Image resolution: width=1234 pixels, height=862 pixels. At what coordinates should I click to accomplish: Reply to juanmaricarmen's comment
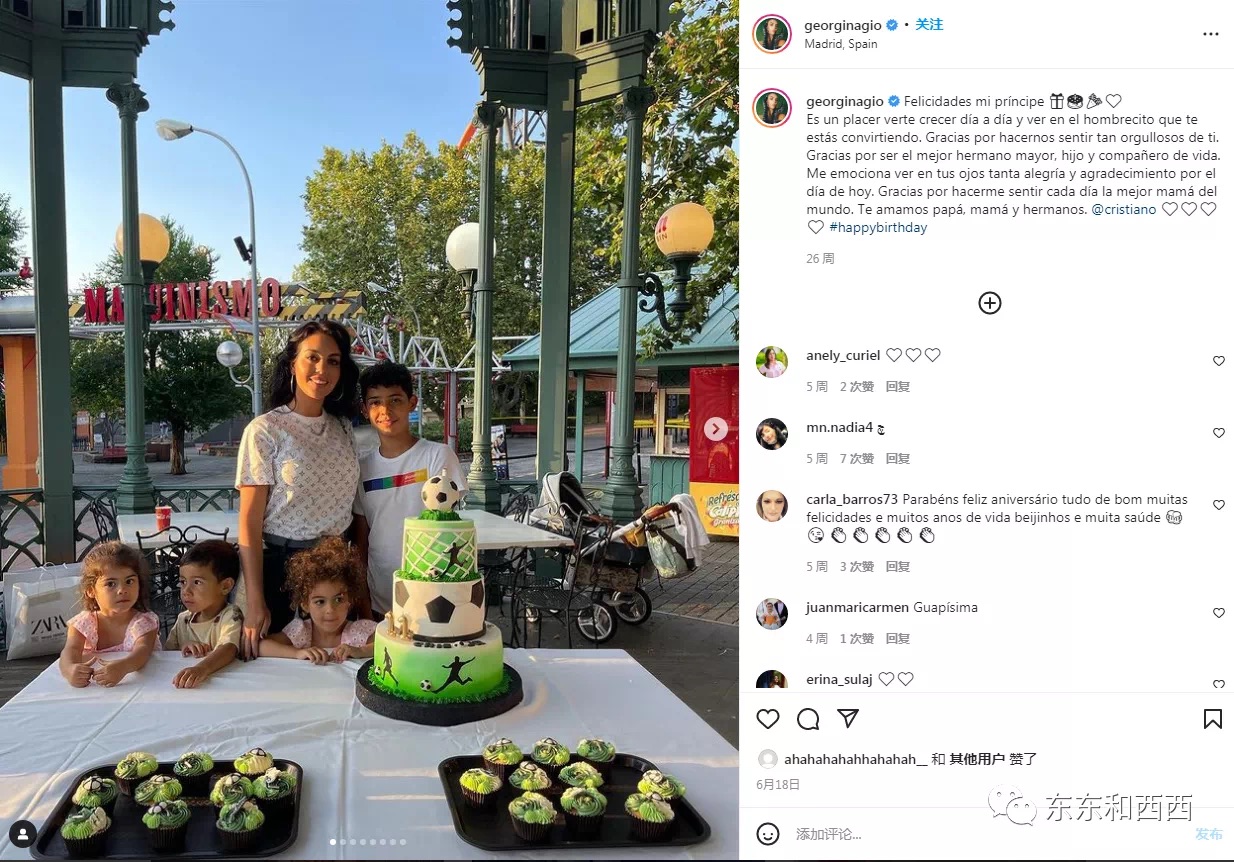[897, 639]
